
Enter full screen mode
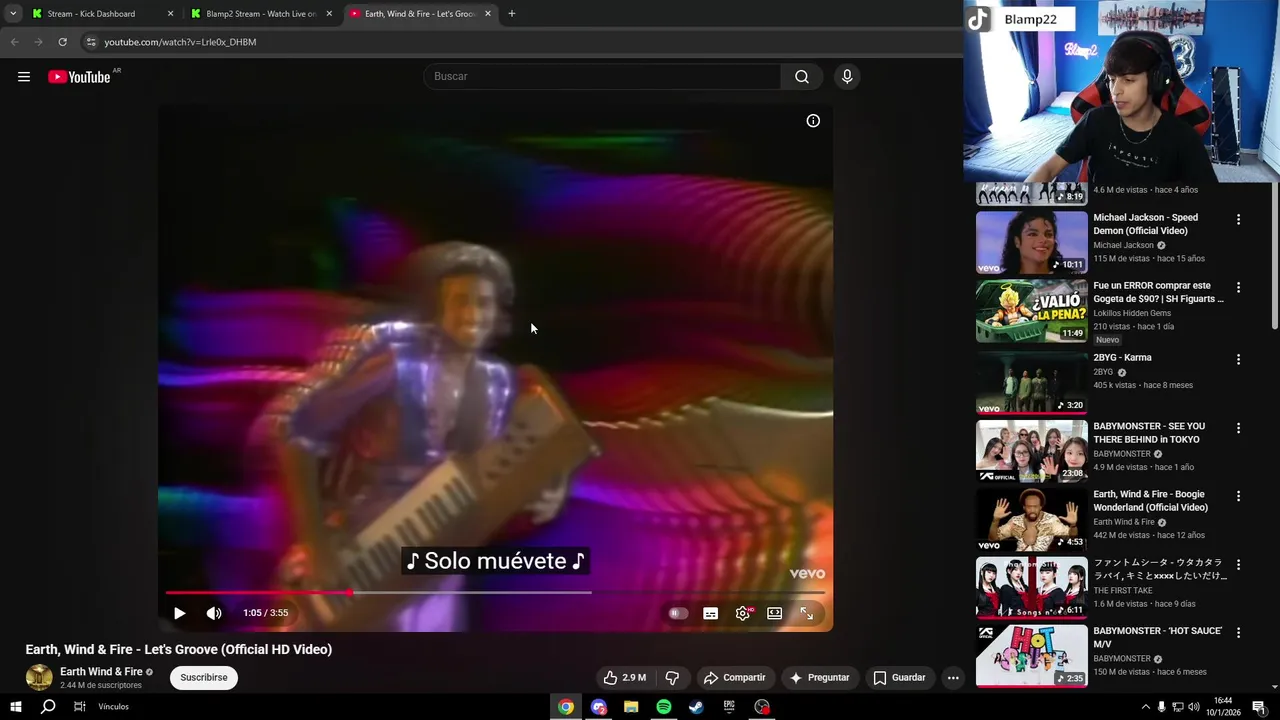point(807,613)
